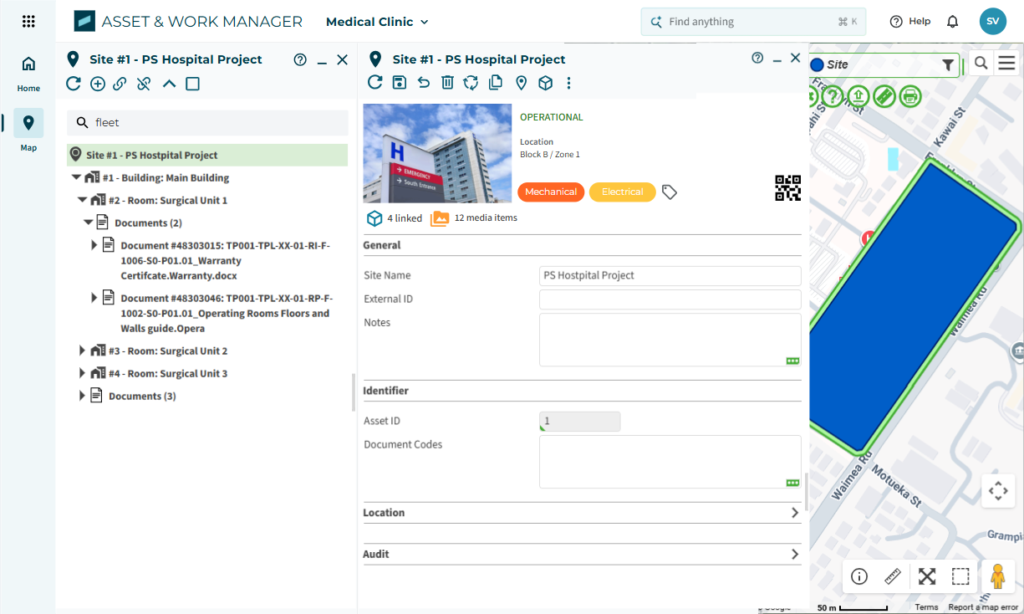Click the cube icon in detail toolbar

tap(545, 83)
